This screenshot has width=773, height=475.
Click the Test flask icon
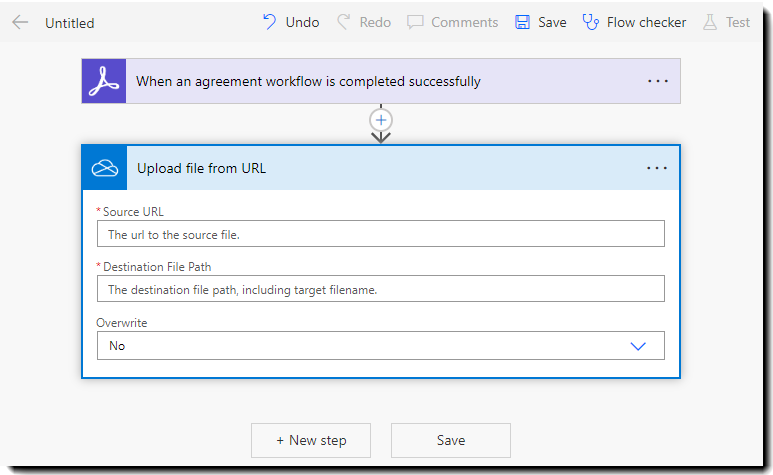click(x=711, y=22)
